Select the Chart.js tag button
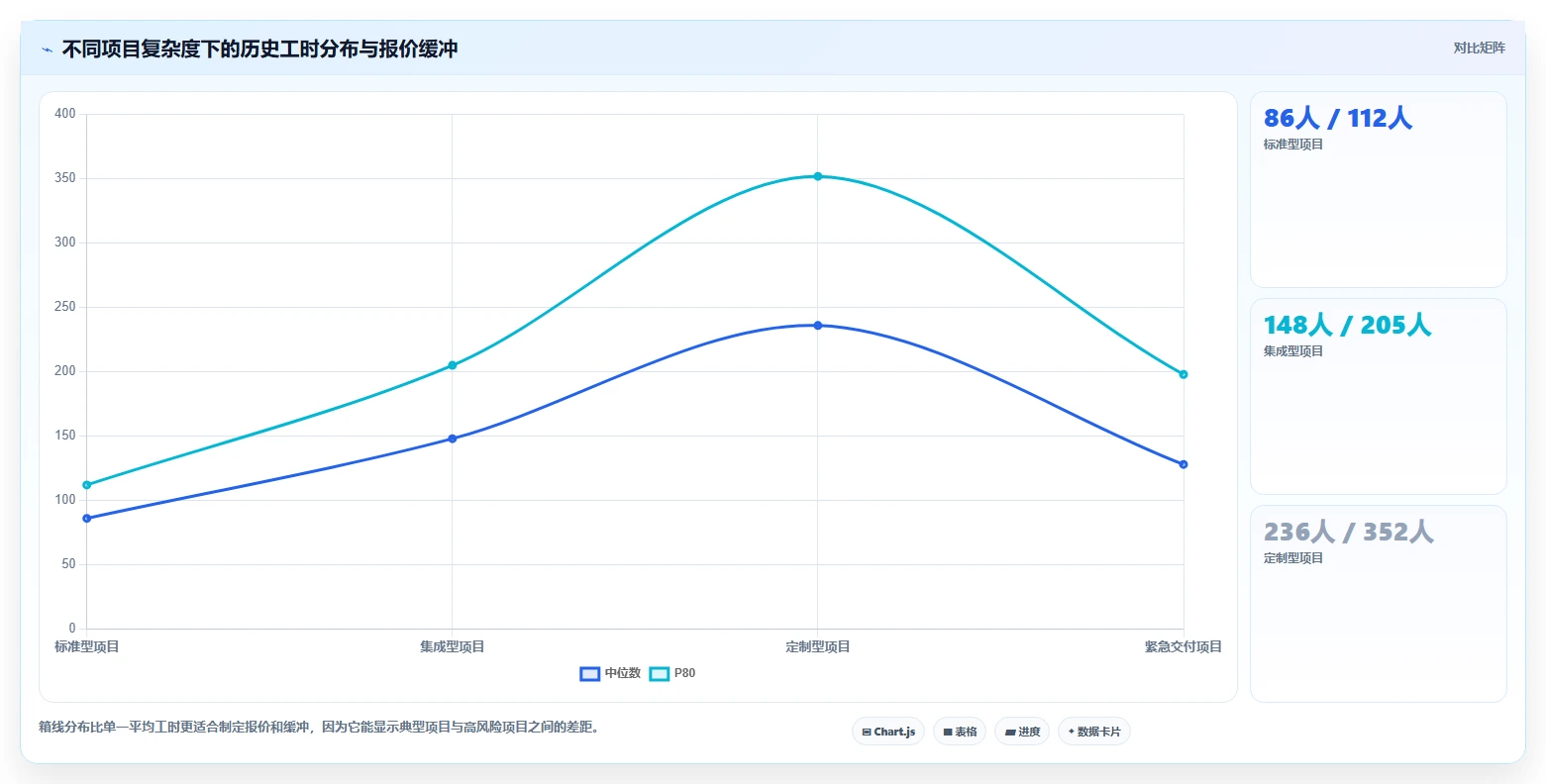 tap(888, 732)
